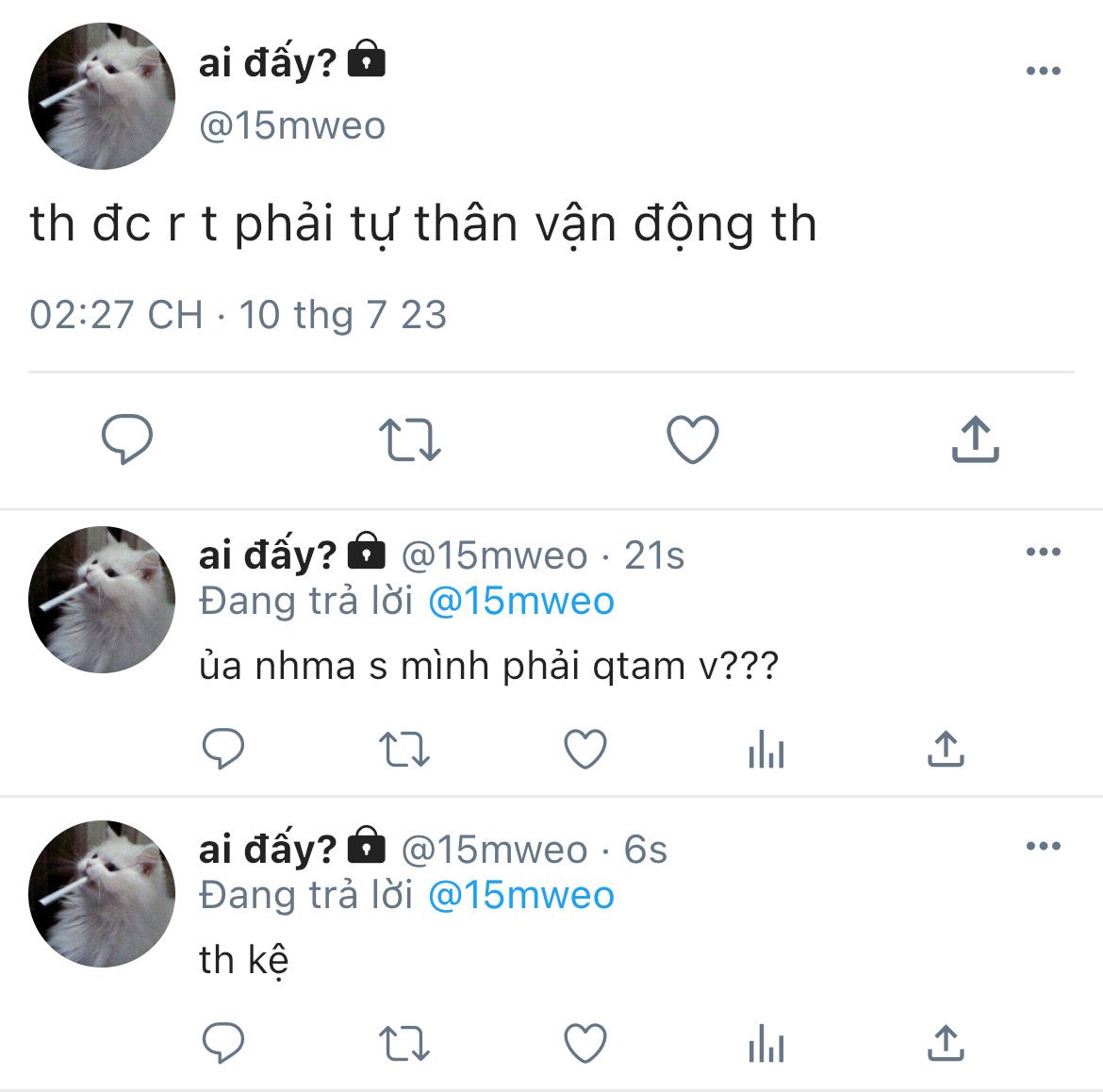Like the 'ủa nhma s mình' reply

pos(585,748)
